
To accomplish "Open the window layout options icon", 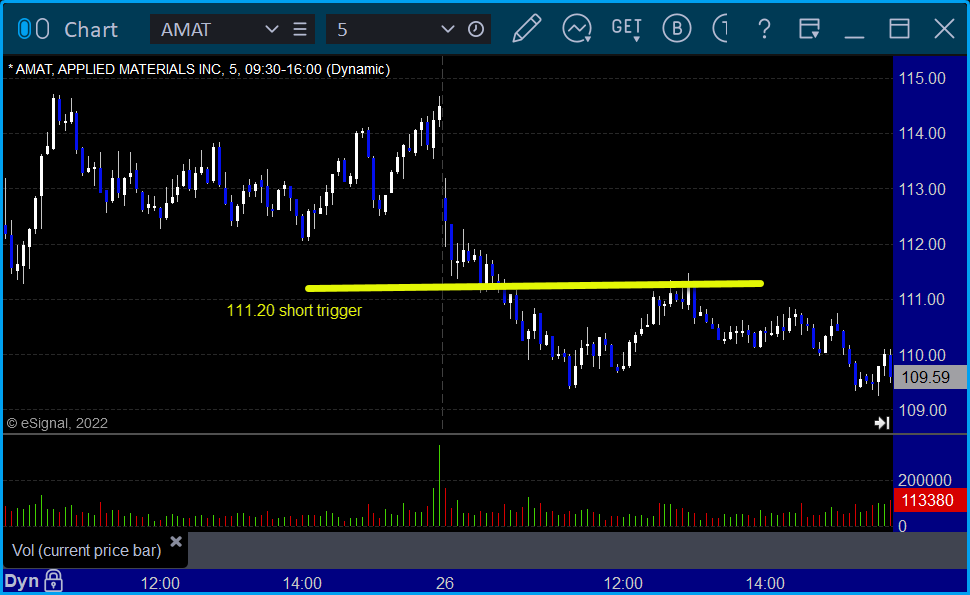I will (x=809, y=28).
